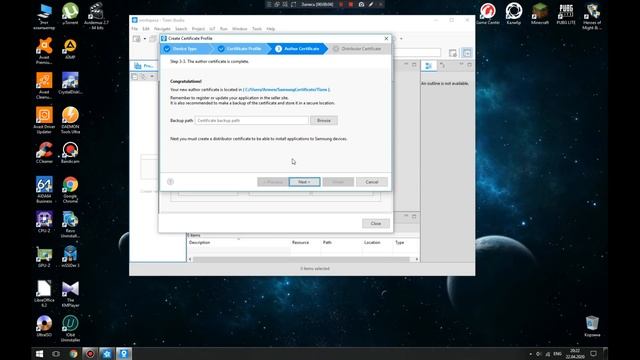Click the Close button in Certificate Manager
Image resolution: width=640 pixels, height=360 pixels.
(x=376, y=223)
